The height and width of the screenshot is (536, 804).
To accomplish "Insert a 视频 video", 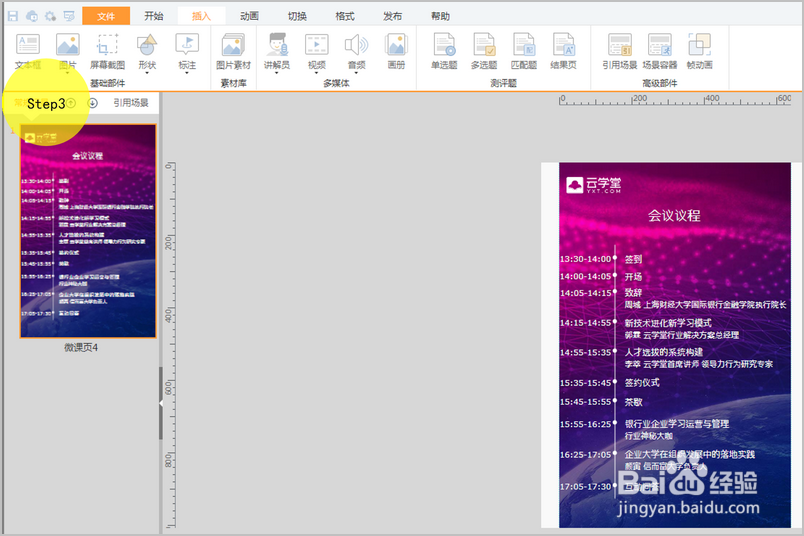I will (x=317, y=51).
